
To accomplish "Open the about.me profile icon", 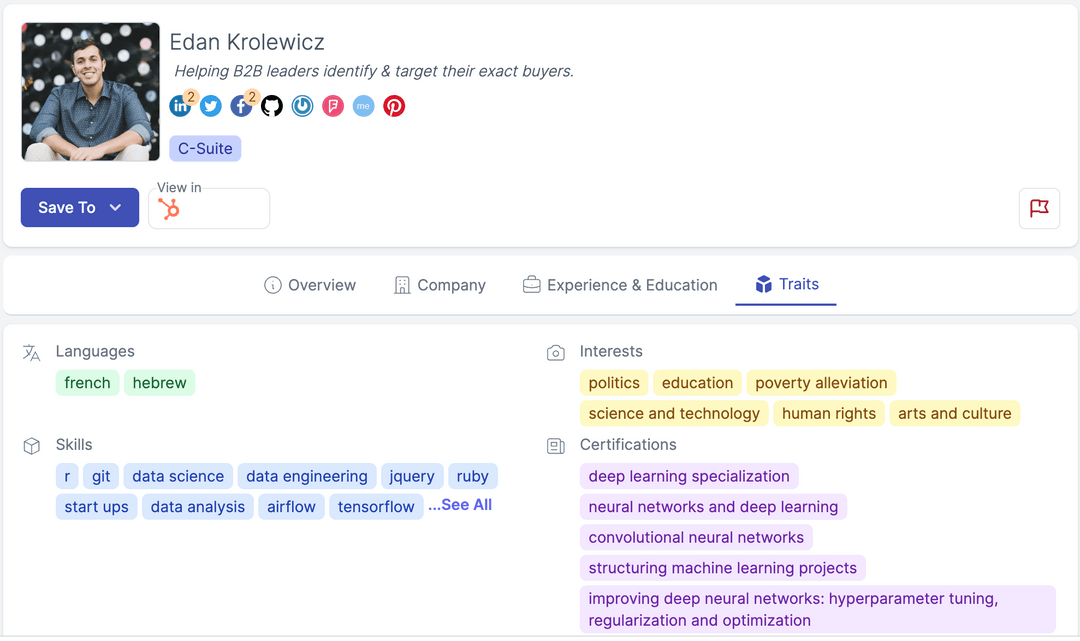I will 363,106.
